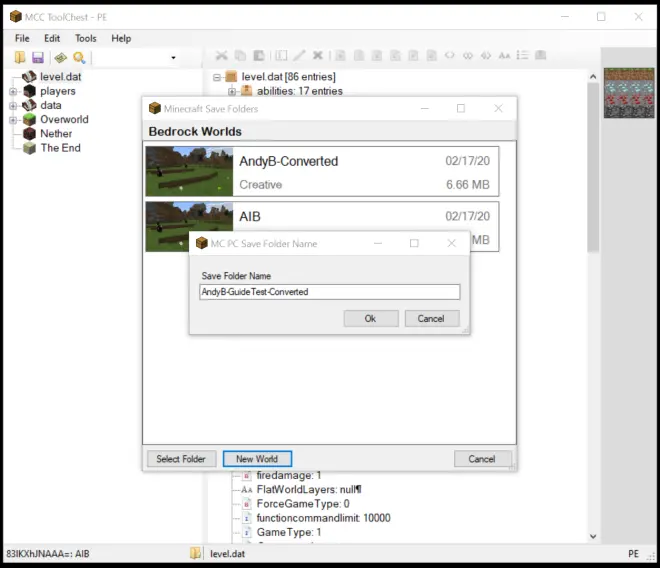Click The End stone block icon

[x=29, y=148]
